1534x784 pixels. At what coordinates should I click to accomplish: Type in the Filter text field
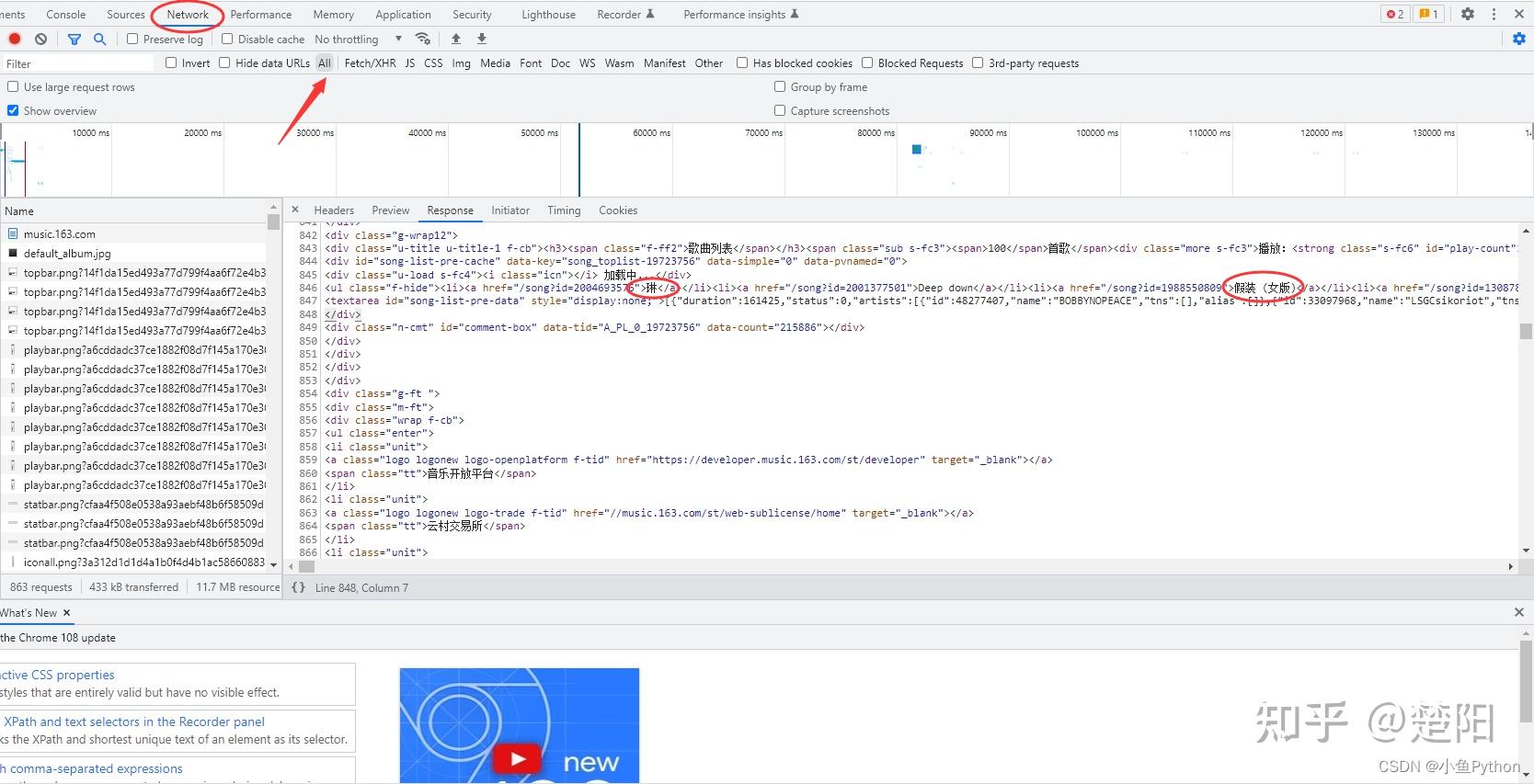tap(78, 63)
